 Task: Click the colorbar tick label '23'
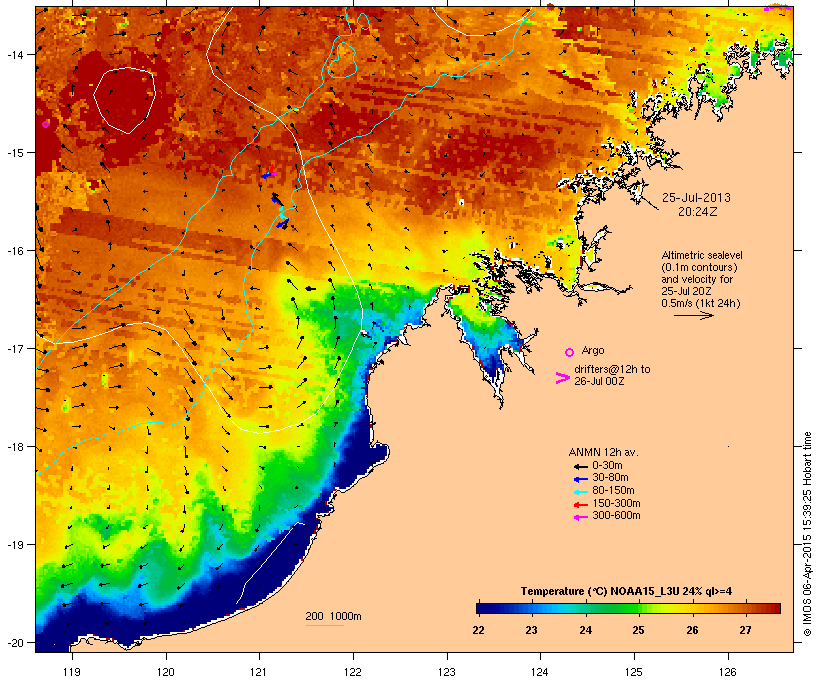531,630
